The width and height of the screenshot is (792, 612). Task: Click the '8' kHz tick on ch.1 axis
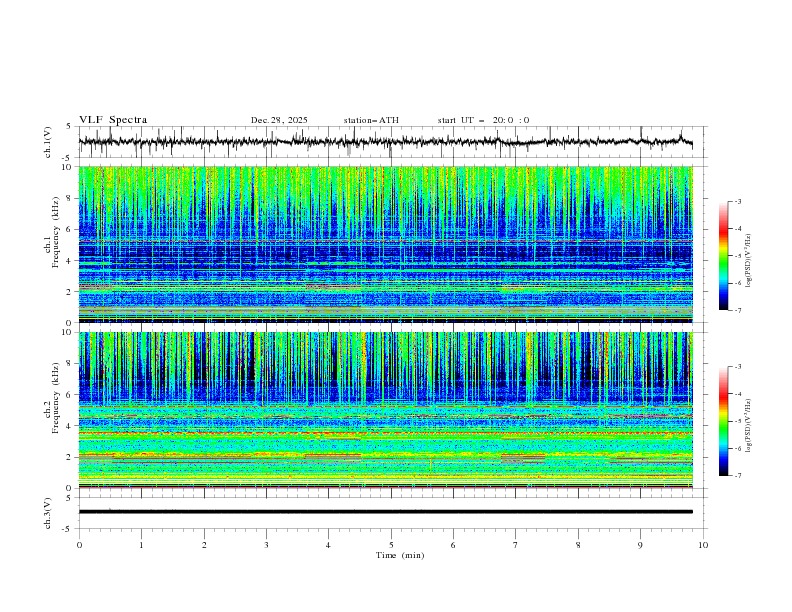click(x=71, y=198)
